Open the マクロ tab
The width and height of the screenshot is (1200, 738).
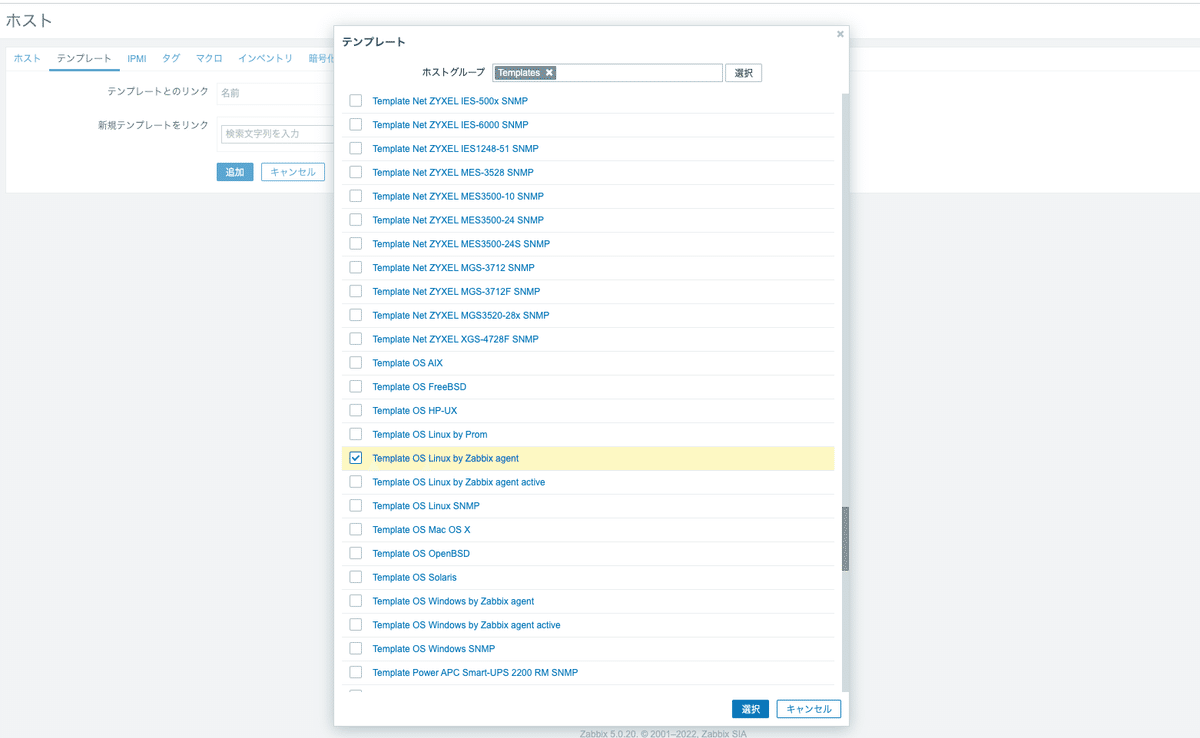coord(209,59)
